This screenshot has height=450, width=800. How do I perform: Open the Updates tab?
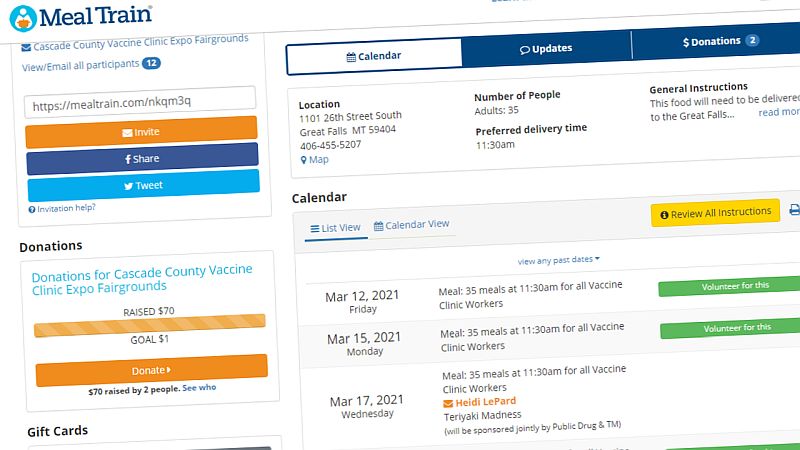pyautogui.click(x=546, y=49)
